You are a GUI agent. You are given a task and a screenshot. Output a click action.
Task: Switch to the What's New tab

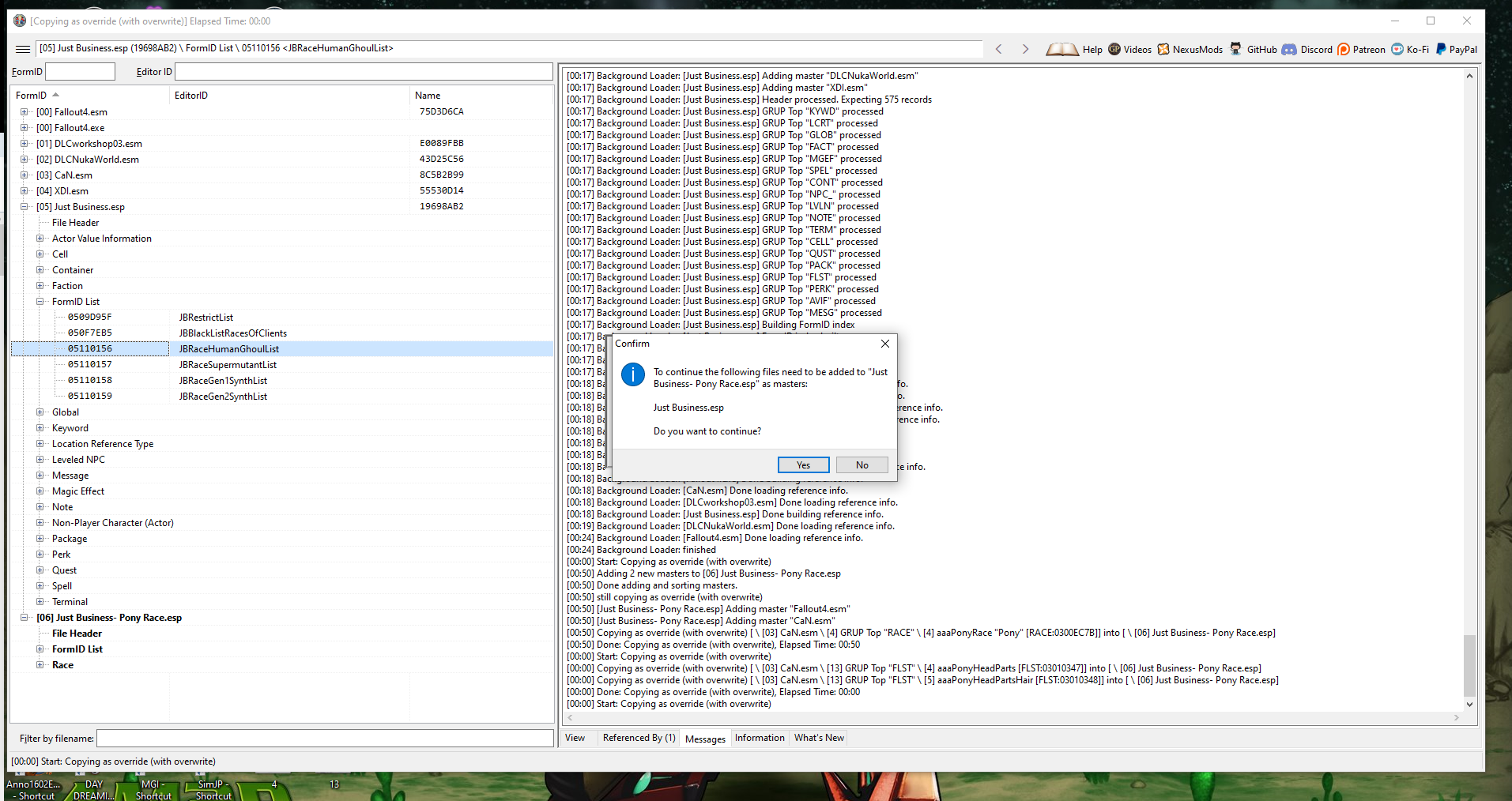(x=819, y=738)
